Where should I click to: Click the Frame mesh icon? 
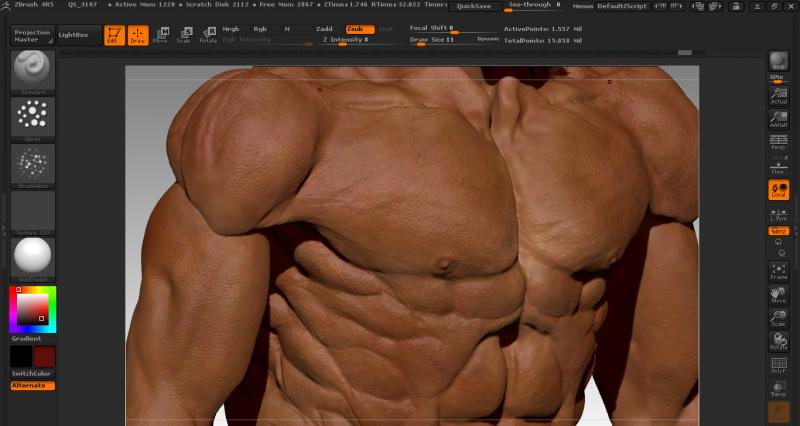779,271
